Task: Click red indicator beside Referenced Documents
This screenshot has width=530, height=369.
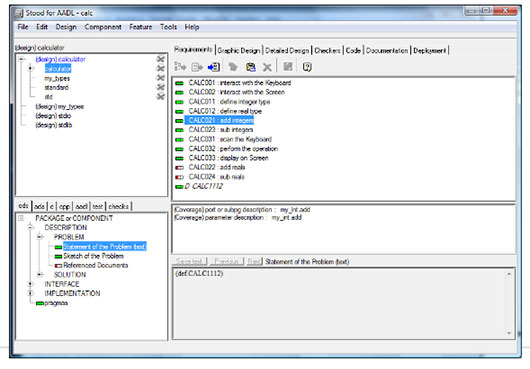Action: click(58, 266)
